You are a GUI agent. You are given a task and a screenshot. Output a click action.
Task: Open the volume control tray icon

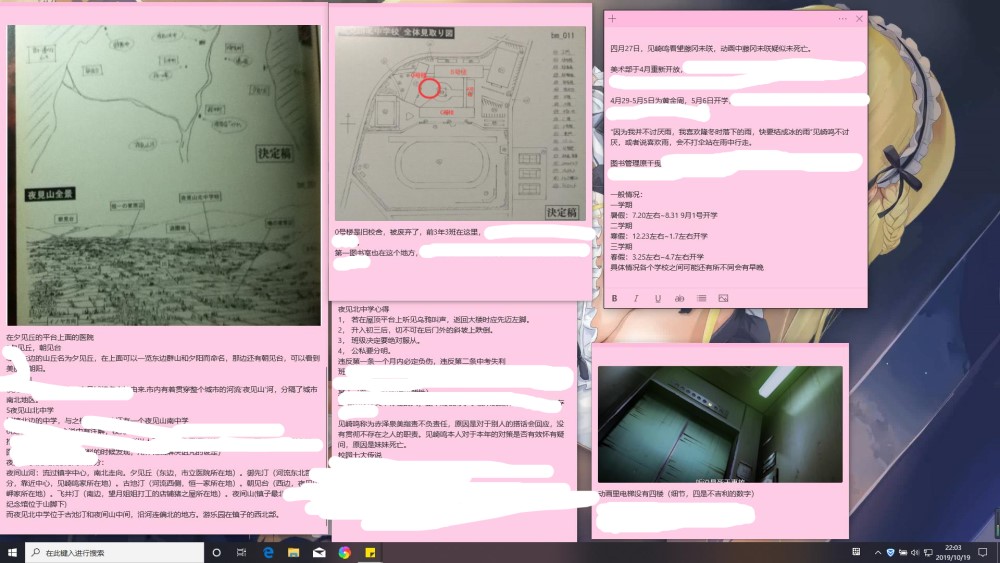[915, 552]
